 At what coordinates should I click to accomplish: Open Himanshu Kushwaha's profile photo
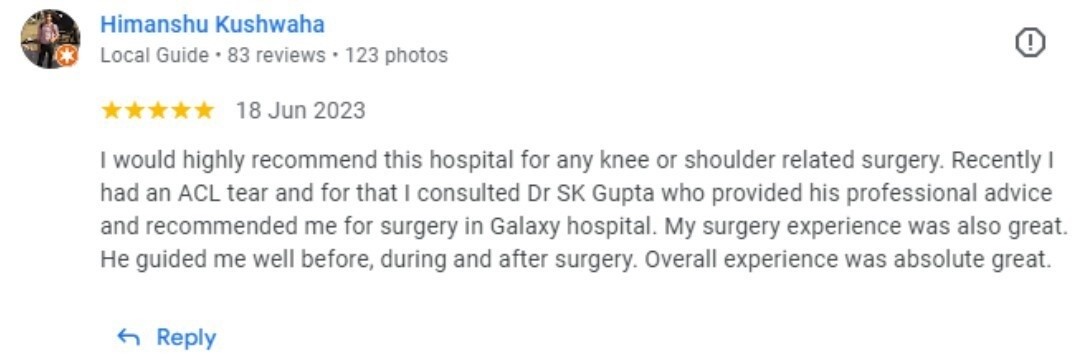click(x=50, y=39)
